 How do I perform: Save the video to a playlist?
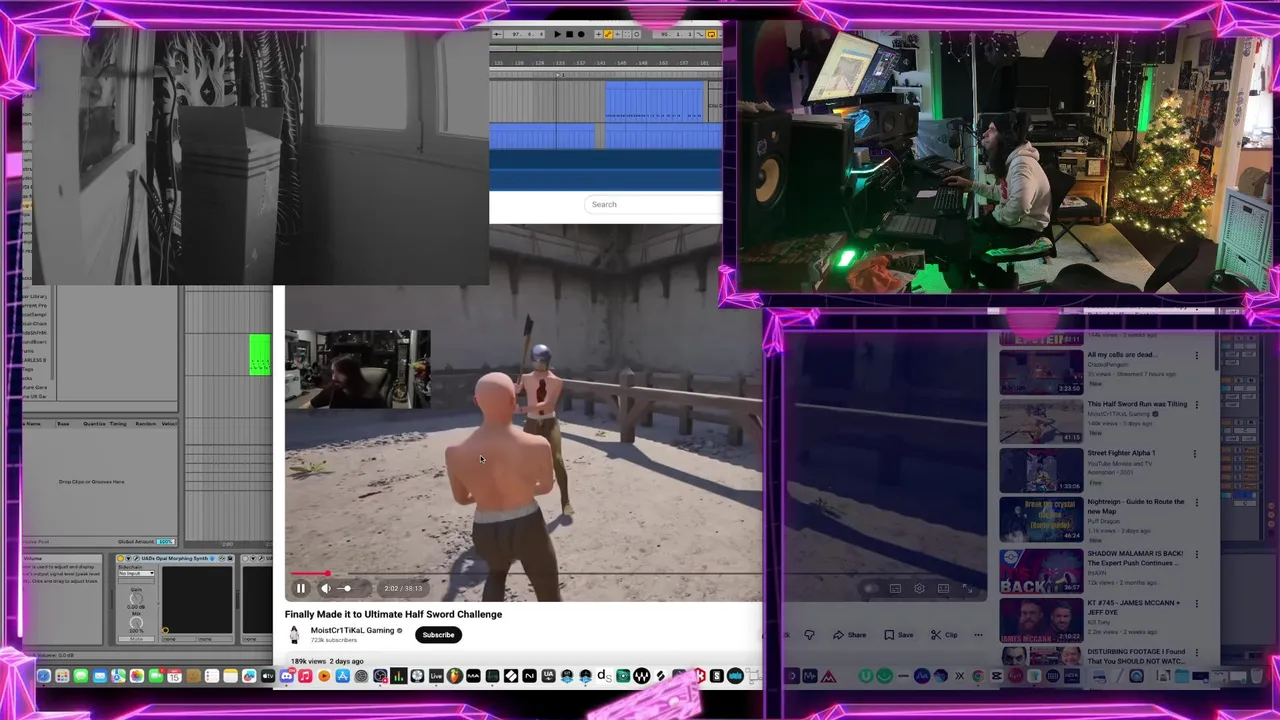(x=899, y=635)
